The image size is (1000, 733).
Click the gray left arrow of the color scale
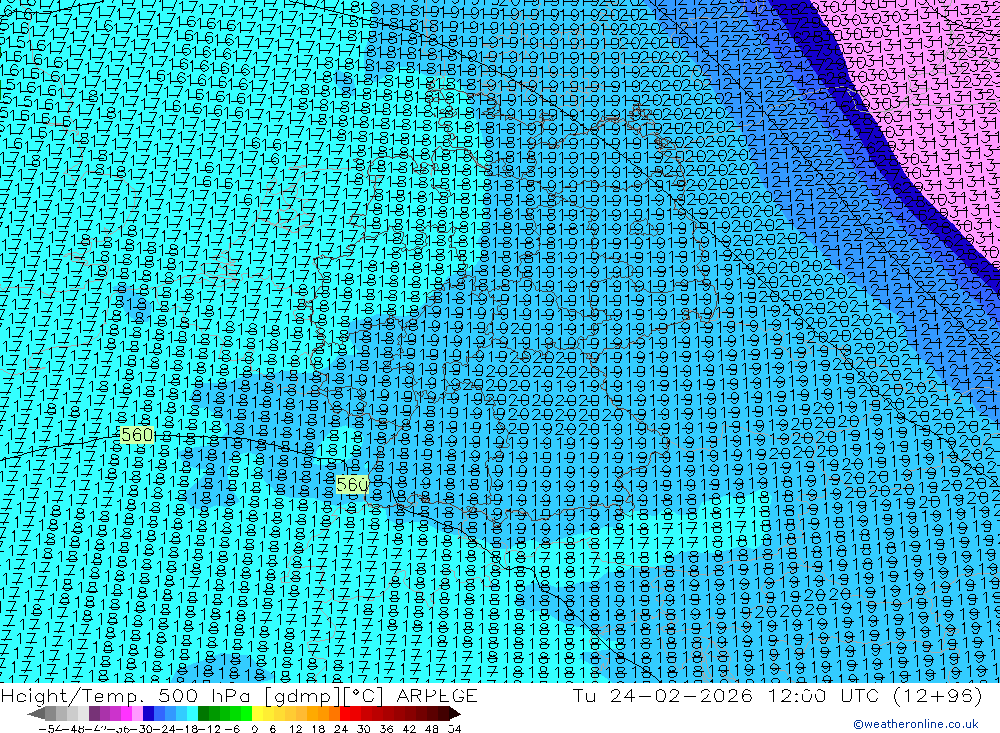pos(36,713)
